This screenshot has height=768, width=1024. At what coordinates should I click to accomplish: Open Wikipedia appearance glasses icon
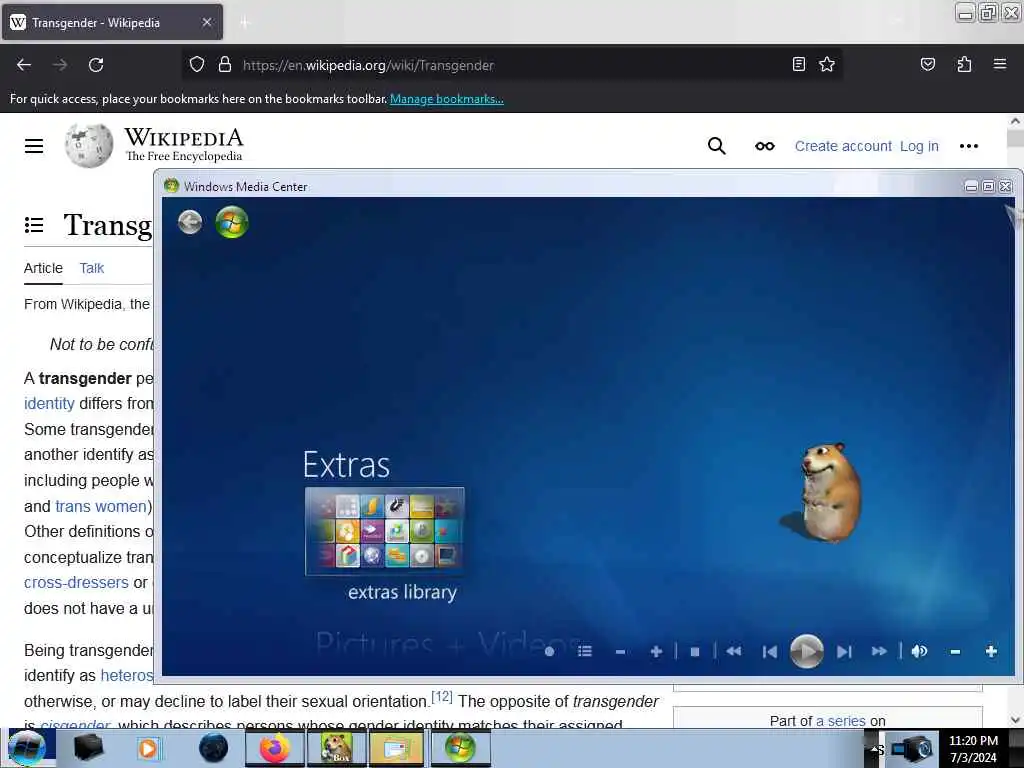pos(765,146)
